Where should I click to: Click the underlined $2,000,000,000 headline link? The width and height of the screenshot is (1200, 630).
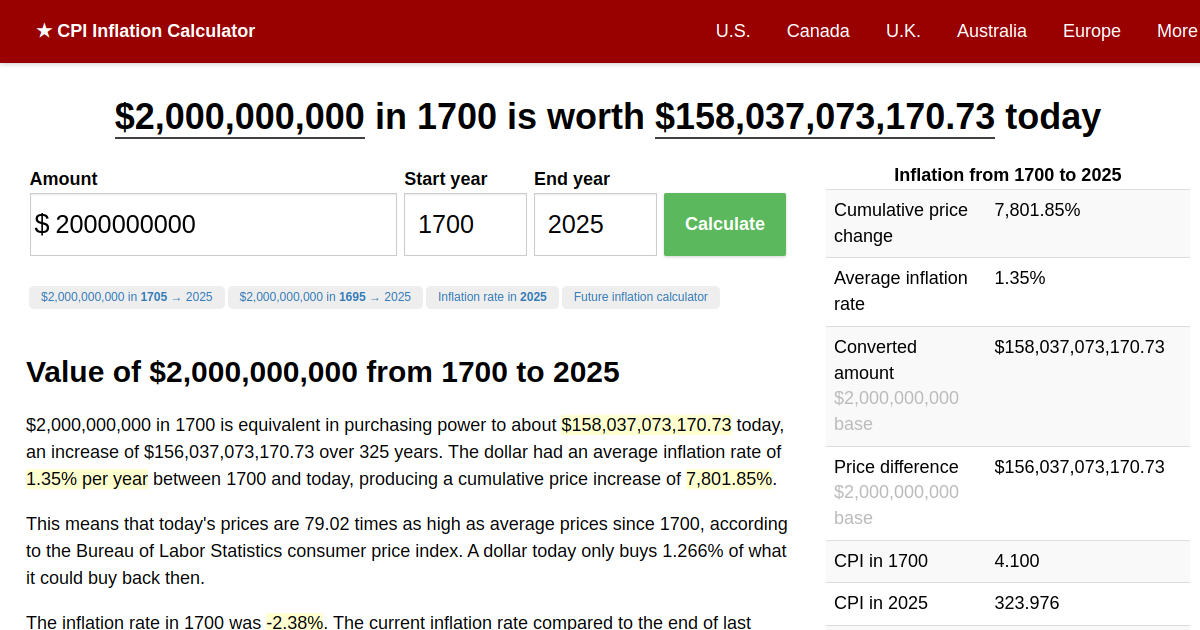[x=239, y=117]
